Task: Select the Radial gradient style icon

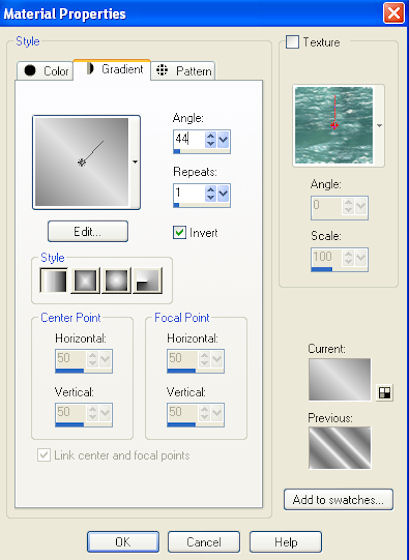Action: coord(147,280)
